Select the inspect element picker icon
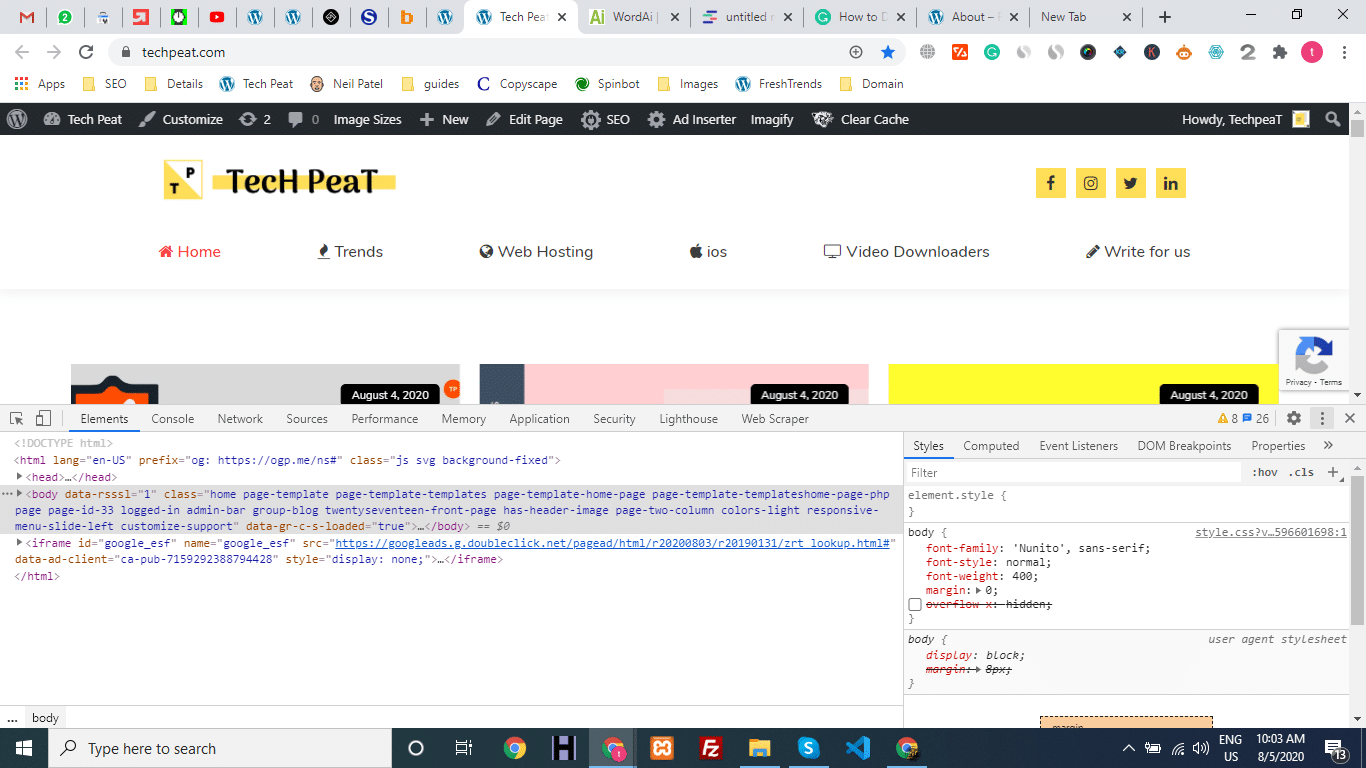Image resolution: width=1366 pixels, height=768 pixels. [x=17, y=418]
